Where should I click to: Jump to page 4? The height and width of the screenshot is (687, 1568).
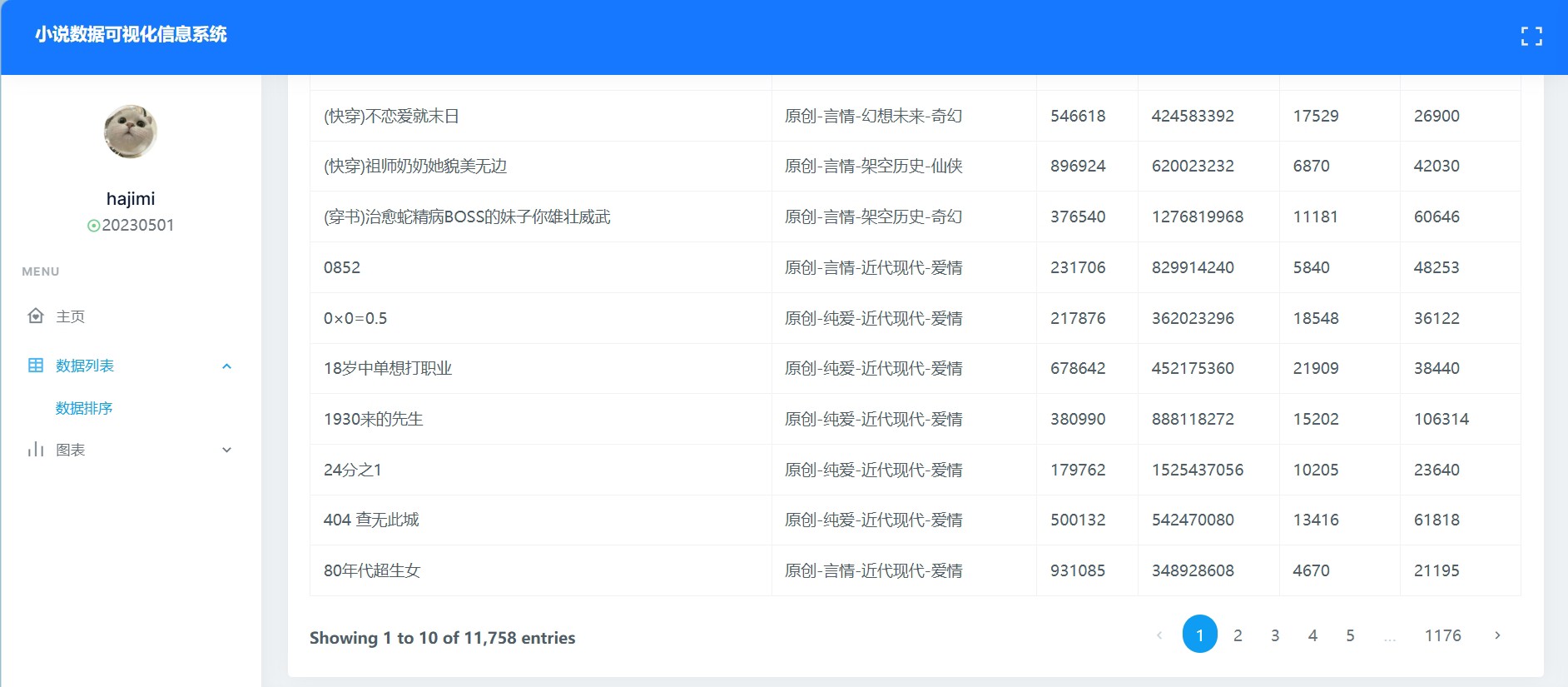(1312, 635)
